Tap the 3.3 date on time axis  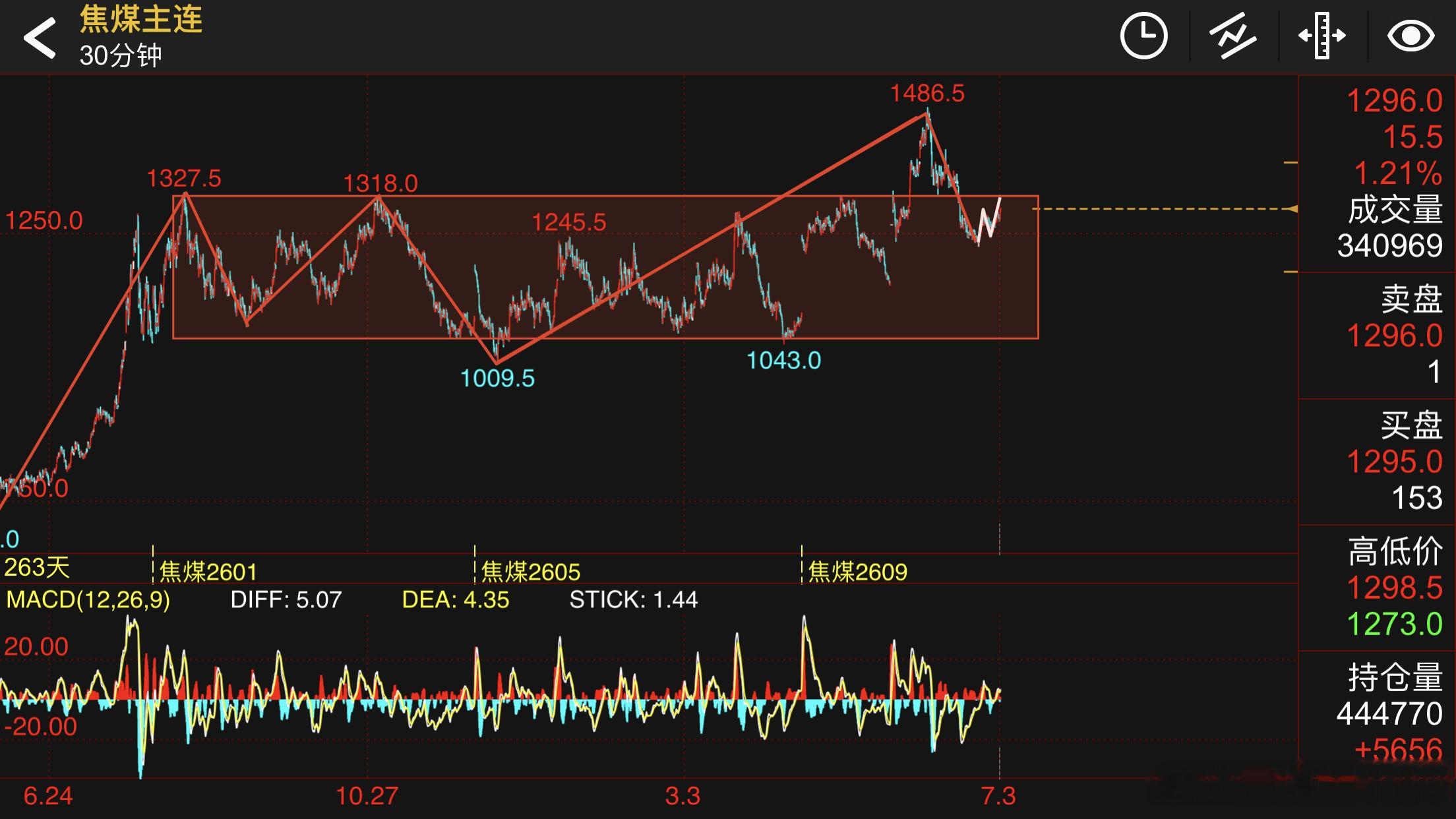click(x=682, y=796)
